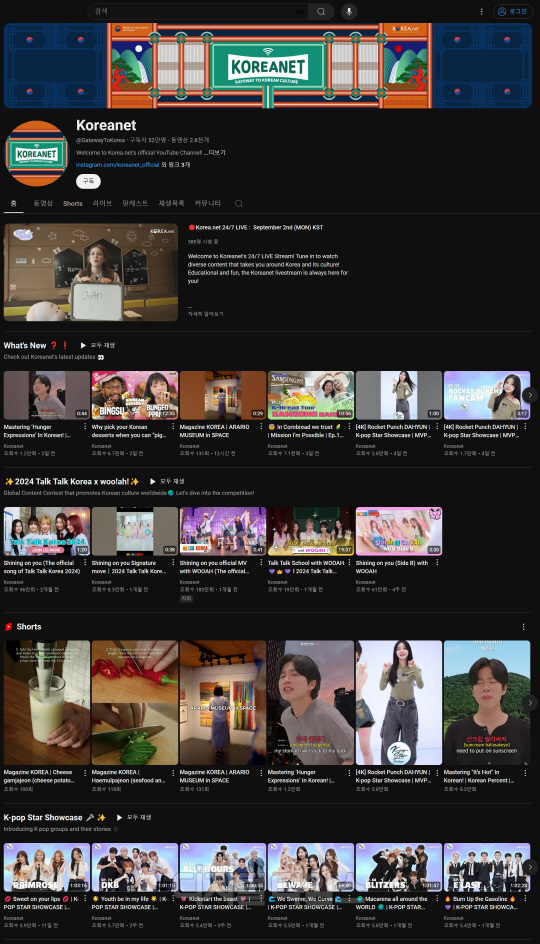The image size is (540, 944).
Task: Show next shorts arrow in Shorts row
Action: click(x=530, y=703)
